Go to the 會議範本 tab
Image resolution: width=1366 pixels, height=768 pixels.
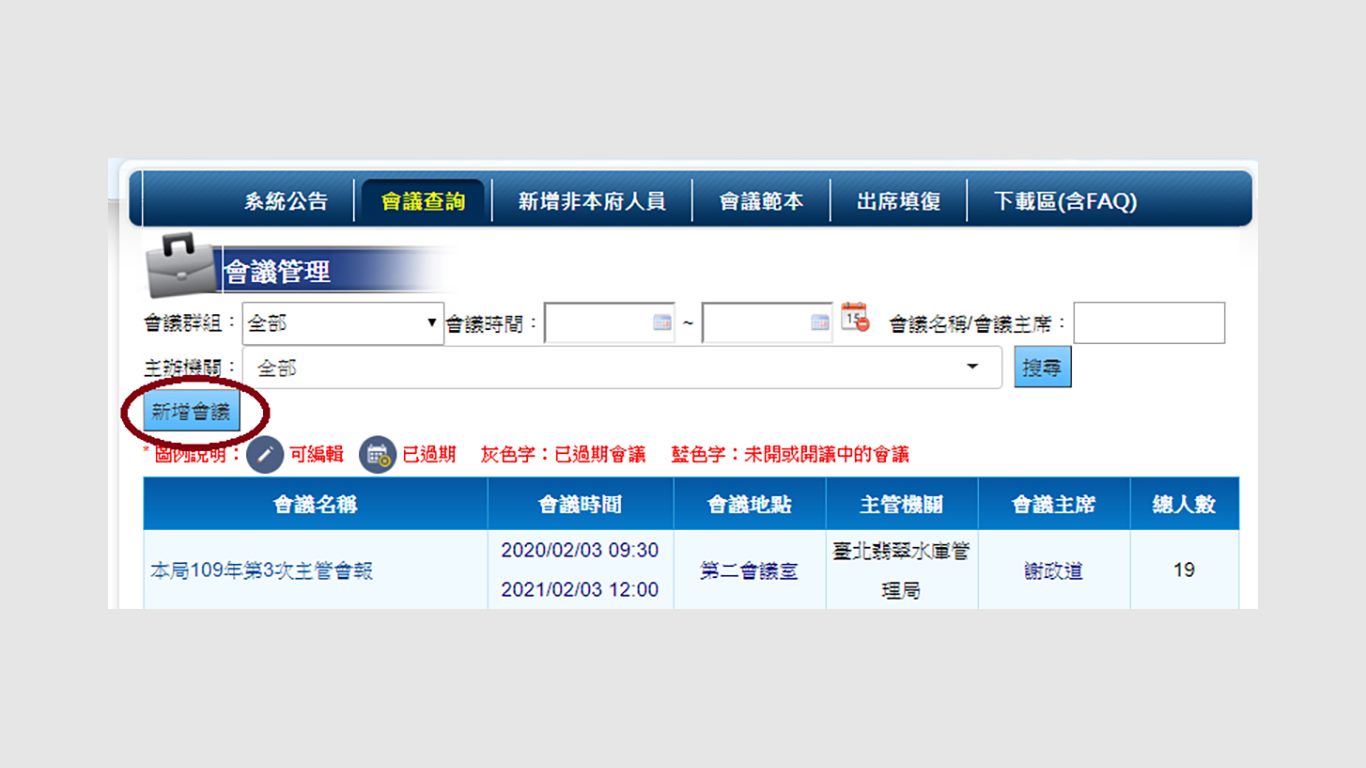(761, 201)
